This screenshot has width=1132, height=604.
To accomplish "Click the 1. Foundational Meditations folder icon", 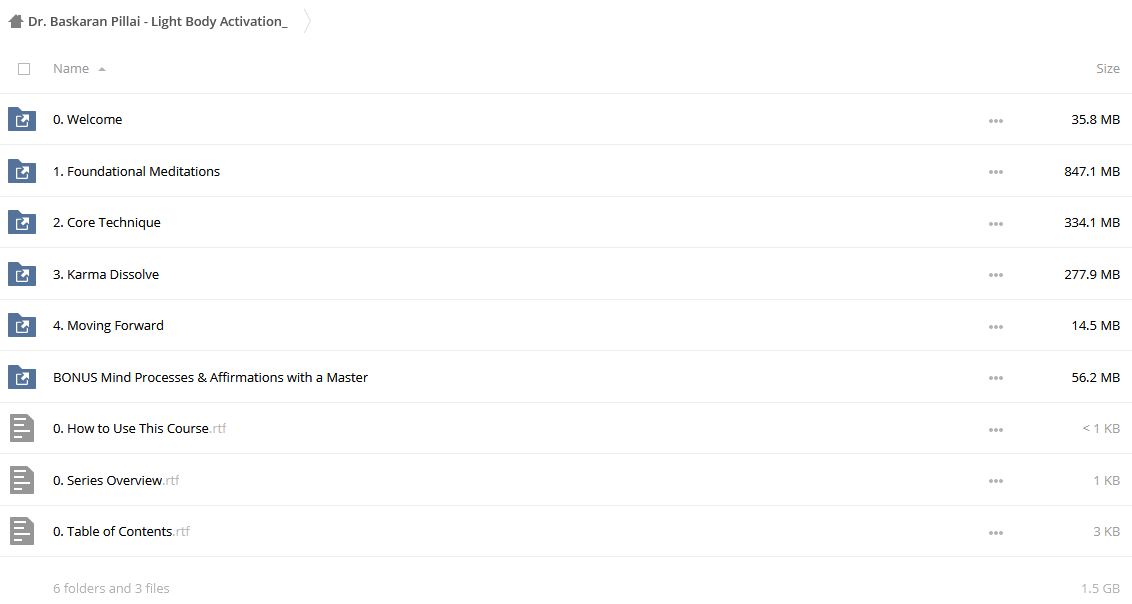I will point(22,171).
